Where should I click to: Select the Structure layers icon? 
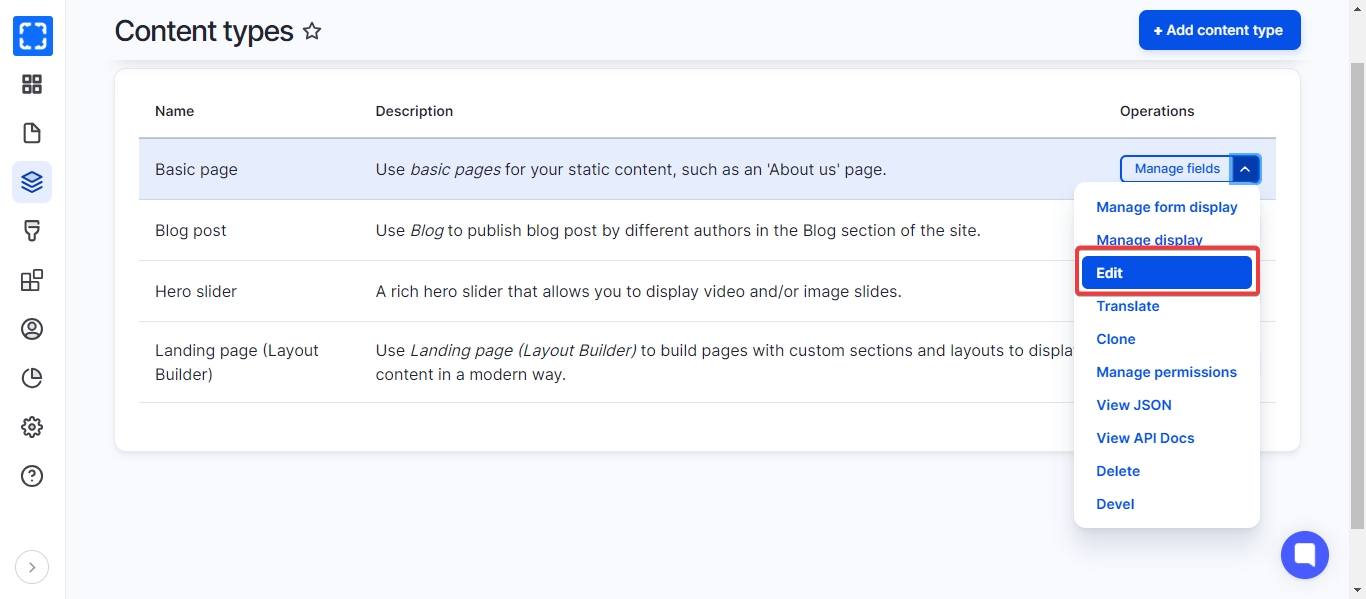(x=32, y=182)
